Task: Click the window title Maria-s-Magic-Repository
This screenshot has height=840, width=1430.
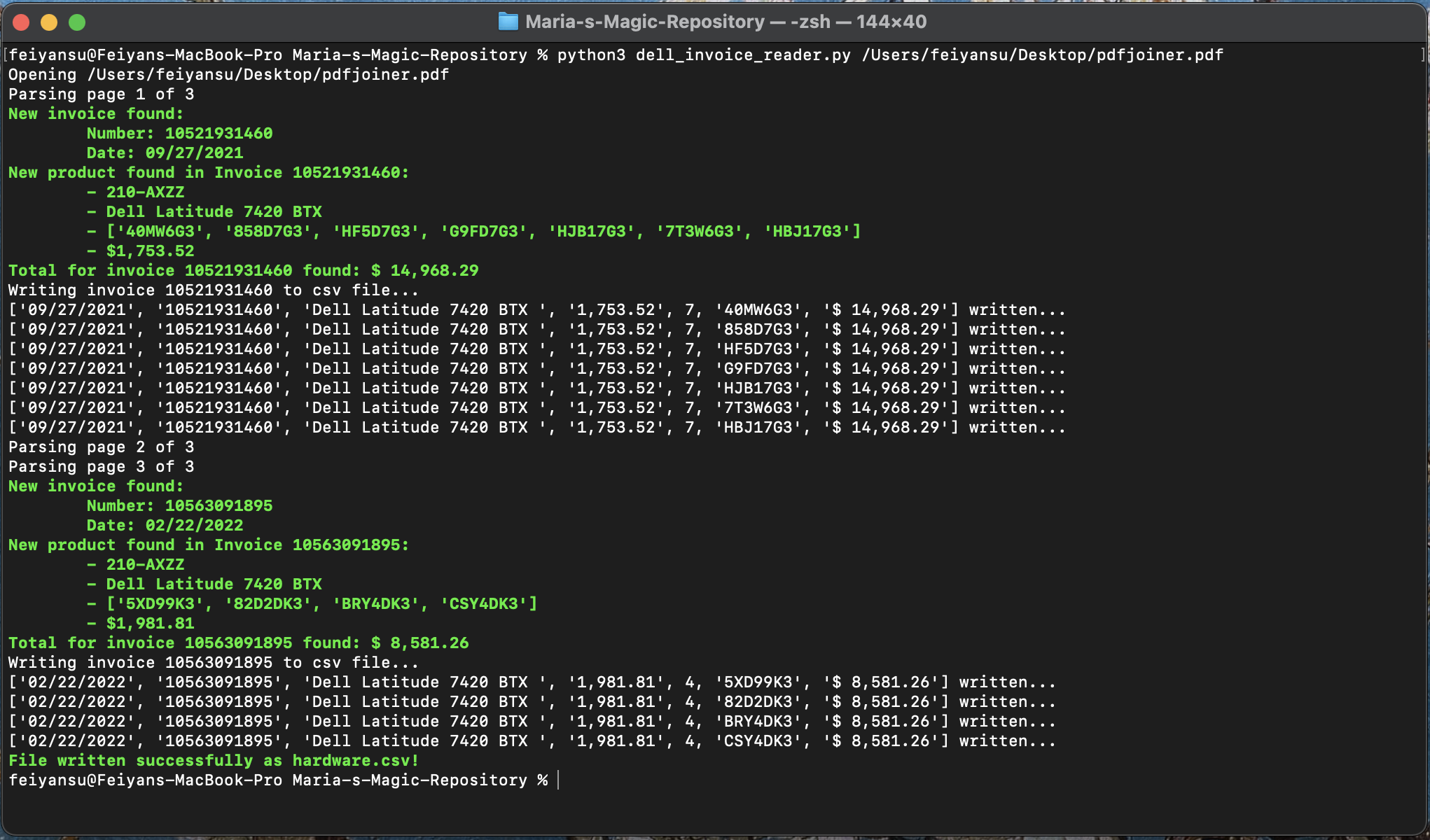Action: (645, 22)
